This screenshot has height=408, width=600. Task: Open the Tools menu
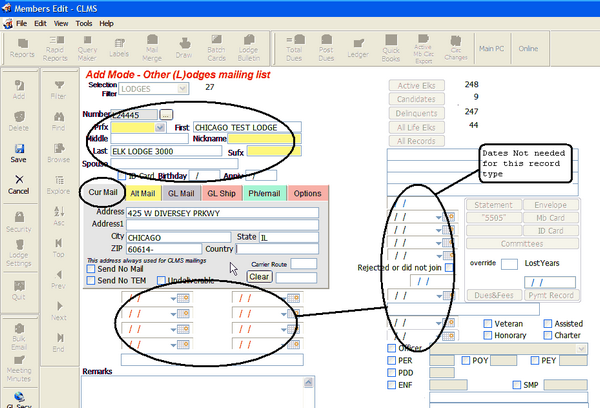pyautogui.click(x=83, y=22)
